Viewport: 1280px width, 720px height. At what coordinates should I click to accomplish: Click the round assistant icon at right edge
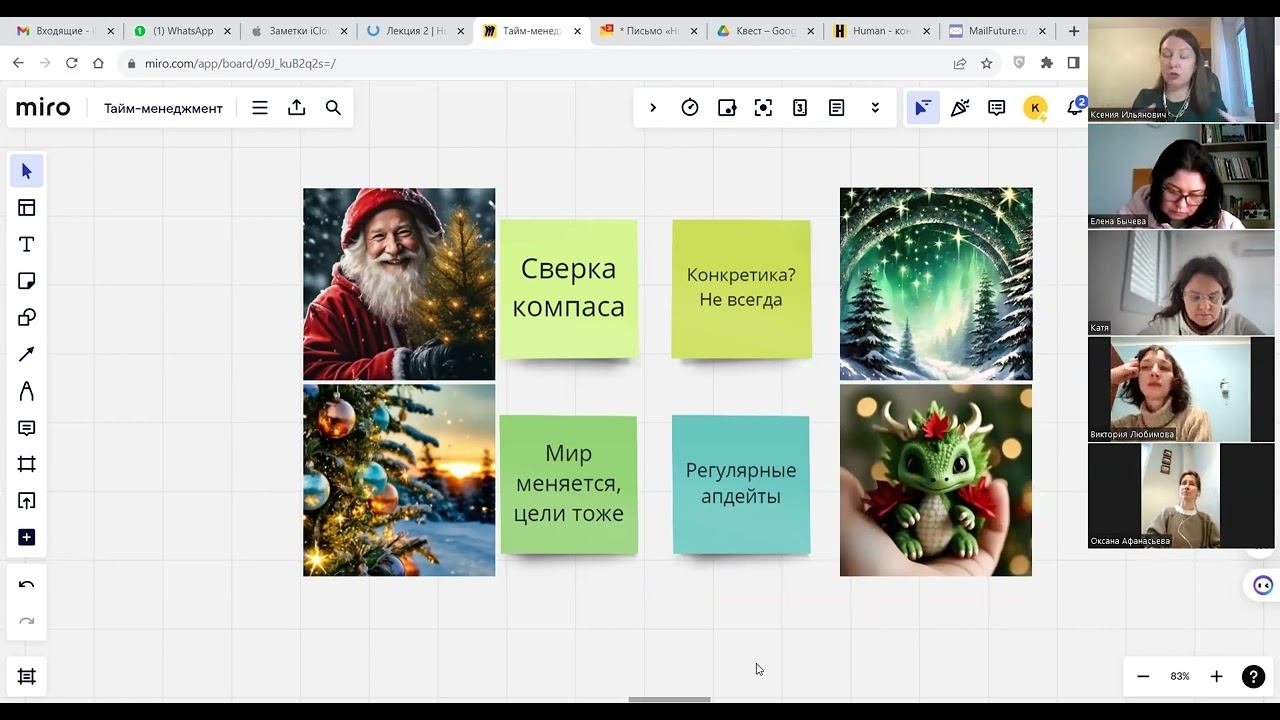click(x=1263, y=585)
